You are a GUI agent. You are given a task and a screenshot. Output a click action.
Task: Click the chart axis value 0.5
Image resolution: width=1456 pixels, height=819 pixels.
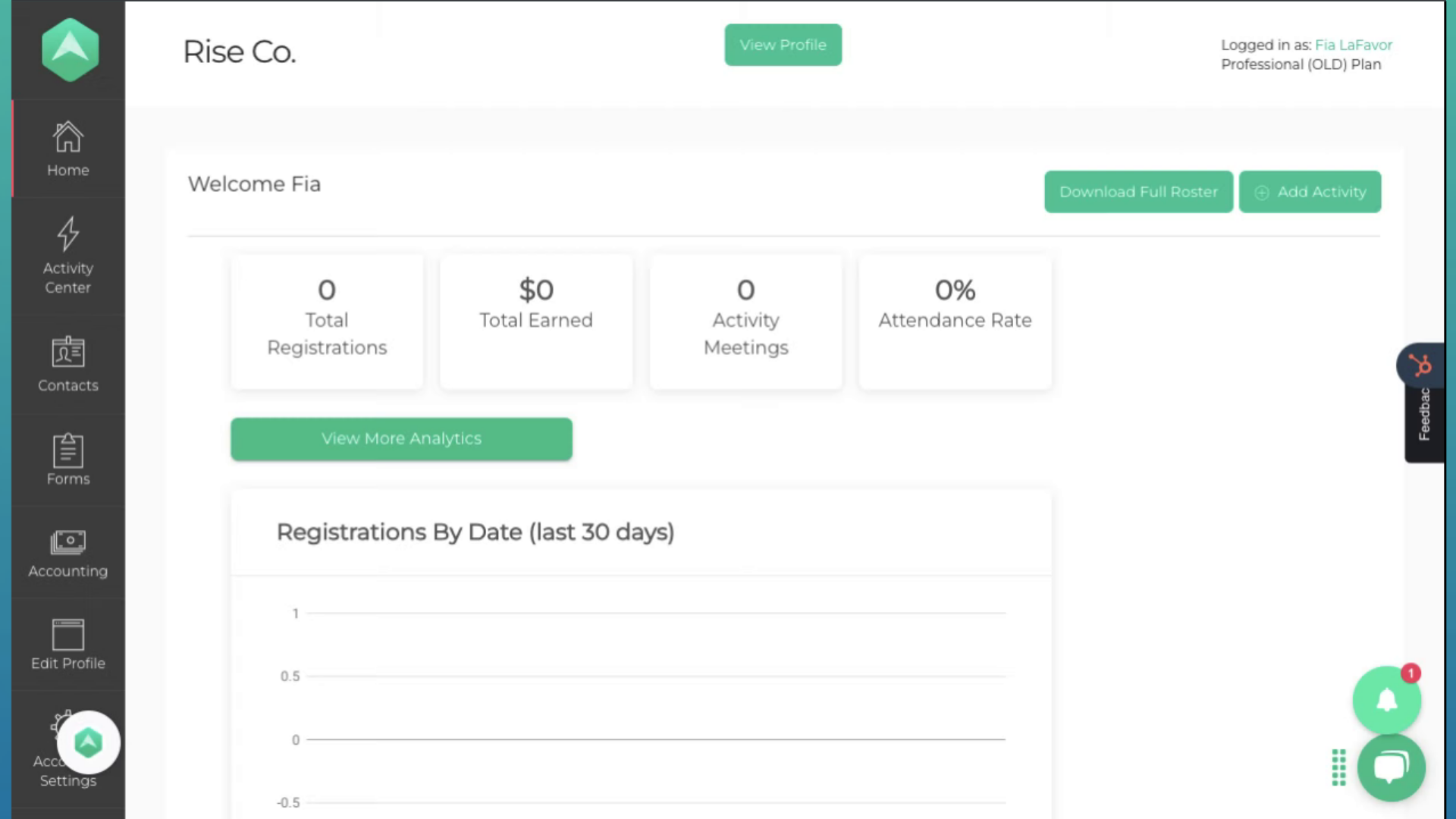pyautogui.click(x=290, y=676)
